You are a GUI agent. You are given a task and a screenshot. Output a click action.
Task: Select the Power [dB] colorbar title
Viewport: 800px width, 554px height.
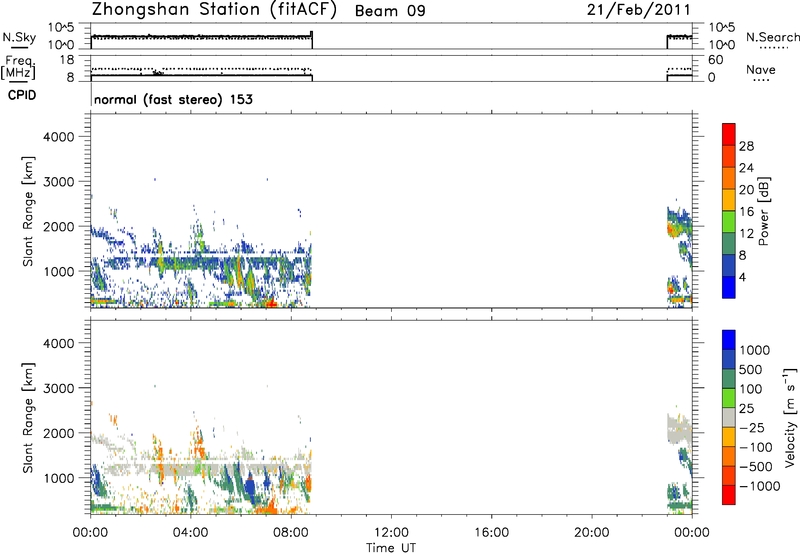(763, 211)
